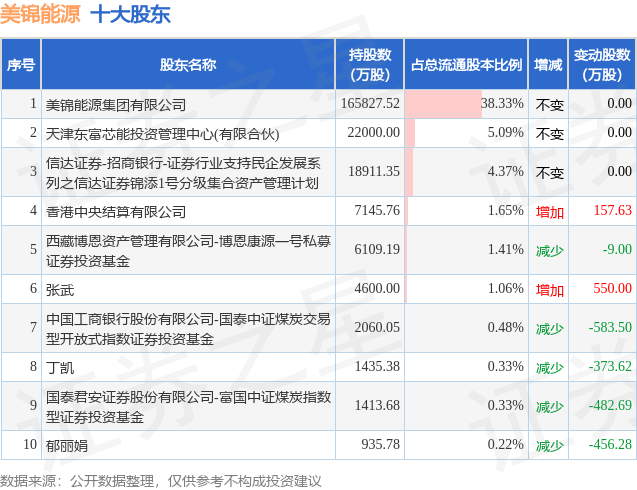This screenshot has width=637, height=490.
Task: Click the change value -373.62
Action: 610,366
